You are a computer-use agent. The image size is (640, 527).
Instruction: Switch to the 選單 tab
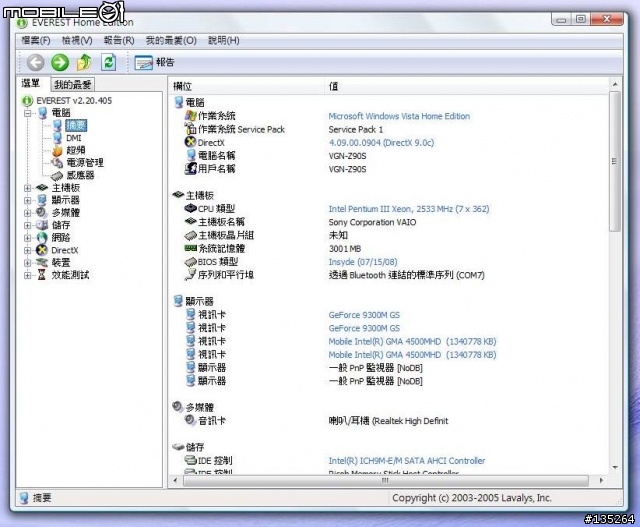point(31,84)
